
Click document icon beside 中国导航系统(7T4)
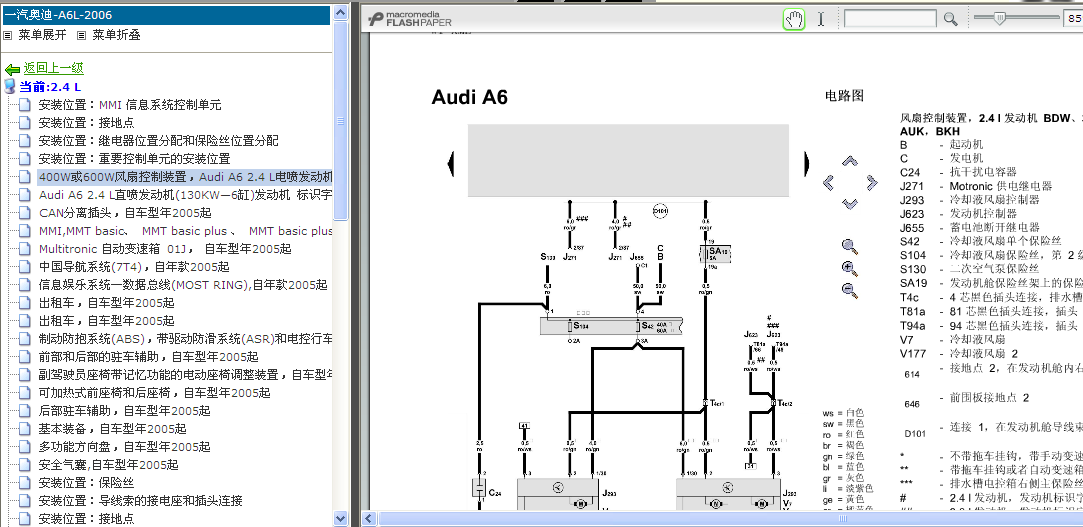(x=25, y=267)
